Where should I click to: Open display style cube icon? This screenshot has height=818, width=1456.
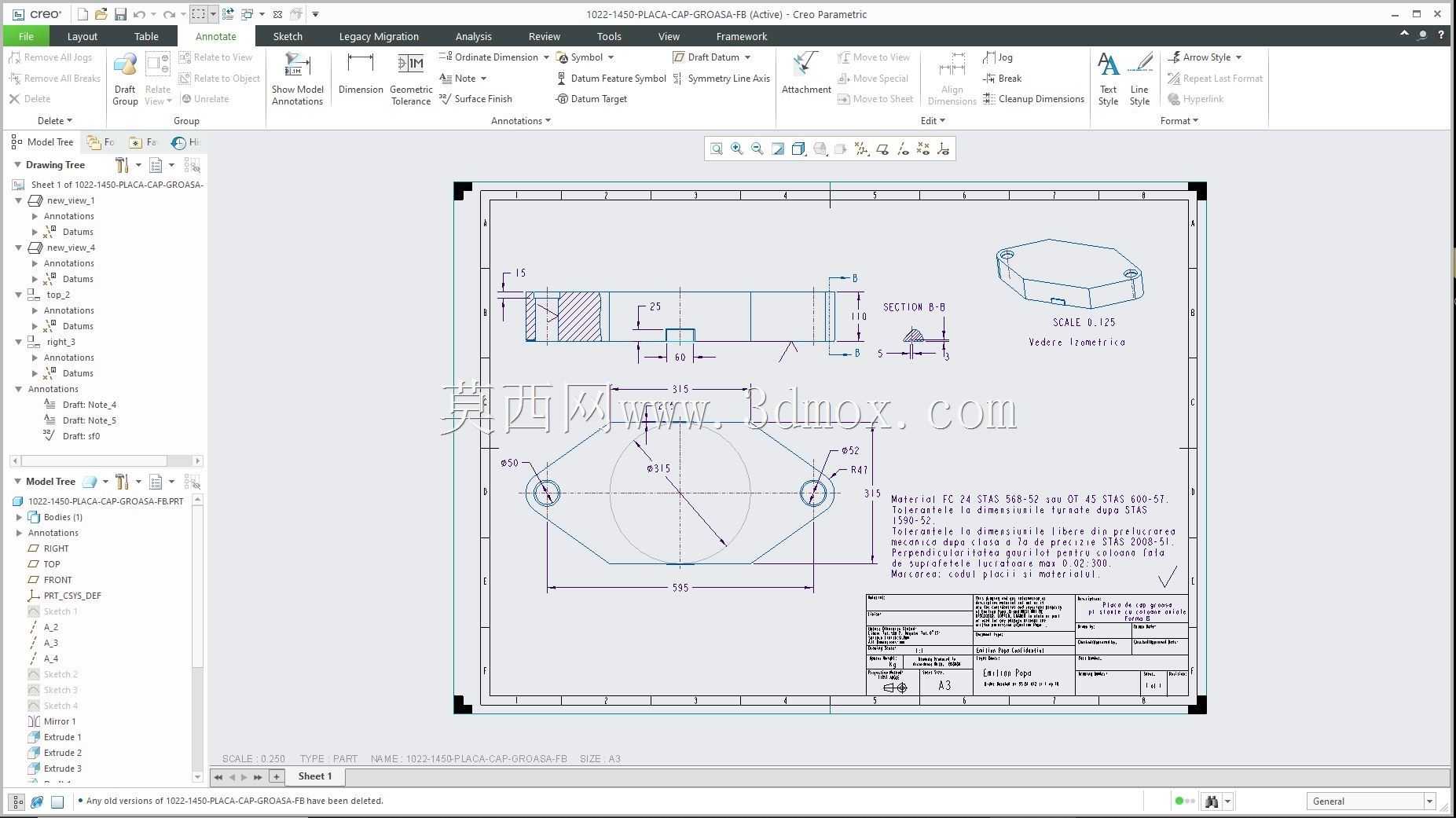click(x=798, y=149)
